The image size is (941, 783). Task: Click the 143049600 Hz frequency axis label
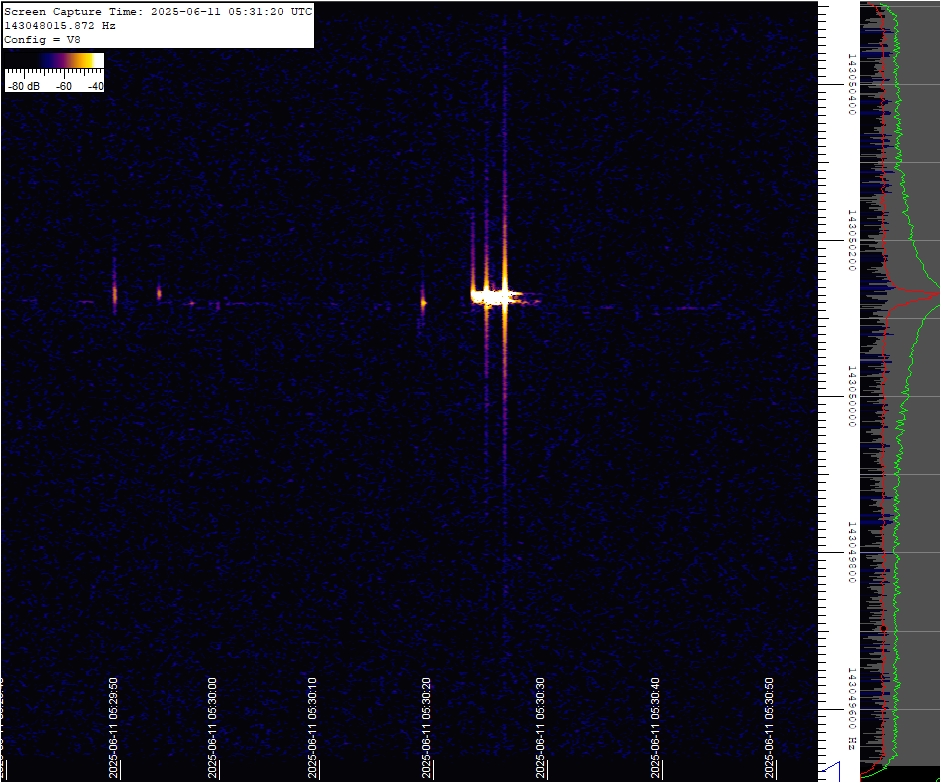pyautogui.click(x=851, y=708)
